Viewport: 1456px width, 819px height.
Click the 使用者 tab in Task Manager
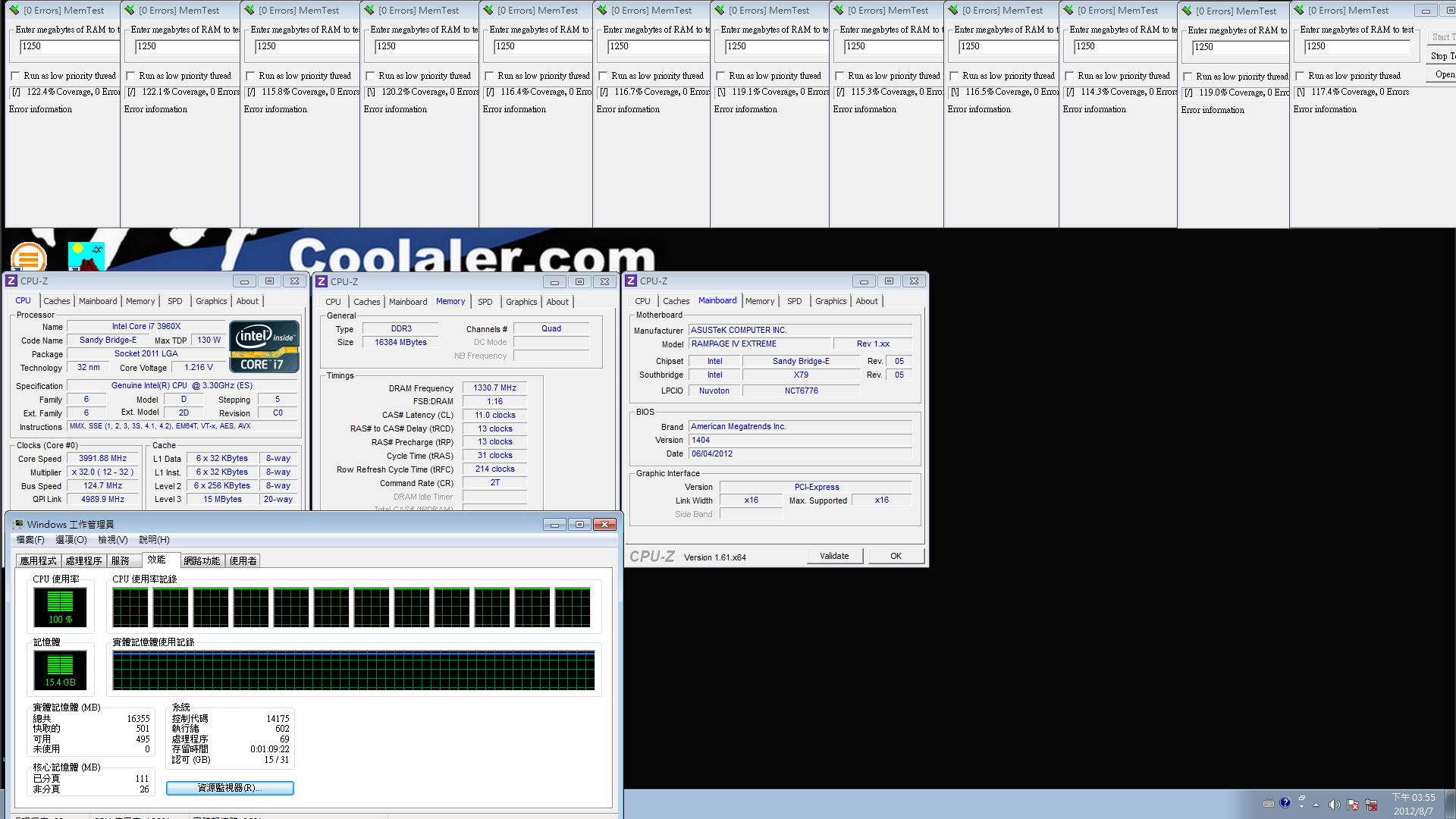(x=243, y=560)
